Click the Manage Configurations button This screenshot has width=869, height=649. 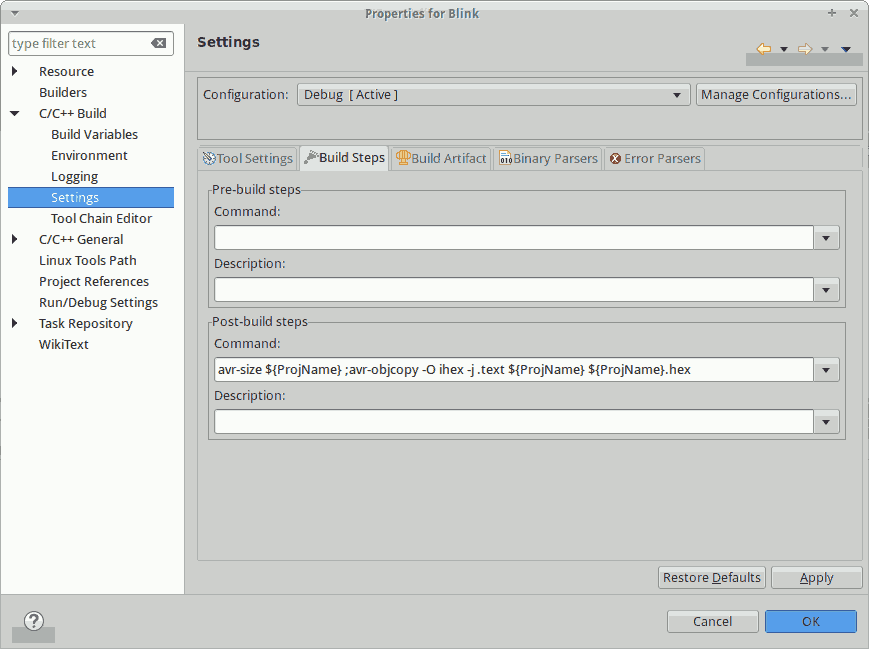pyautogui.click(x=776, y=95)
